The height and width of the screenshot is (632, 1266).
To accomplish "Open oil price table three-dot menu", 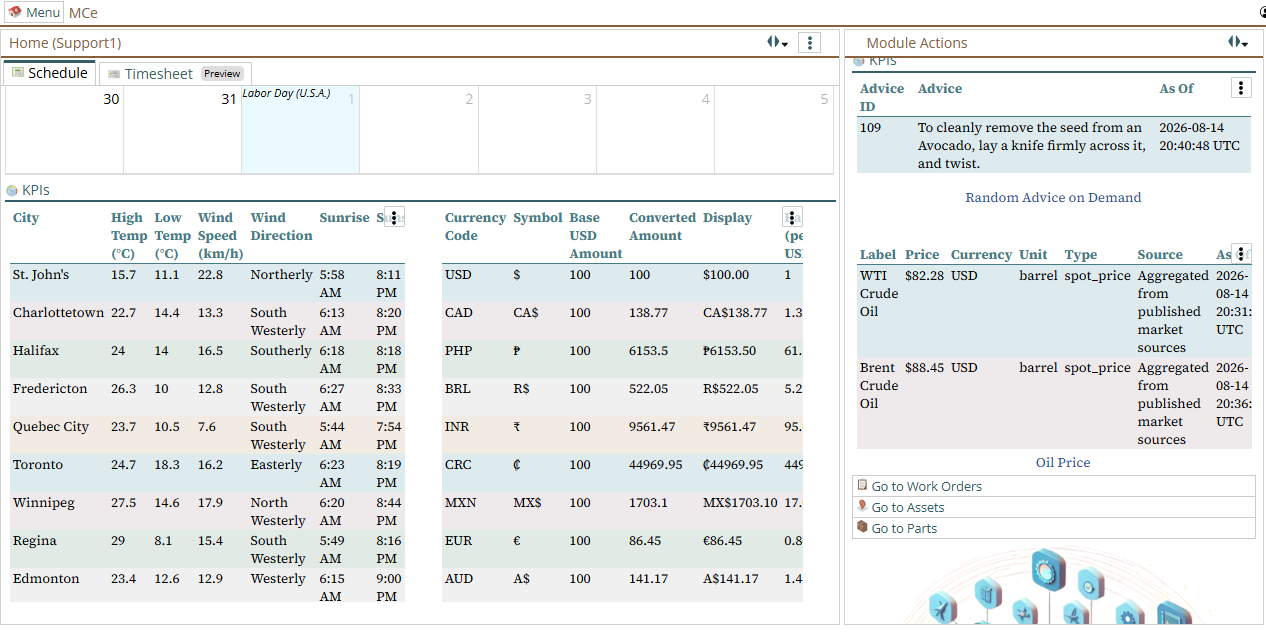I will click(x=1241, y=254).
